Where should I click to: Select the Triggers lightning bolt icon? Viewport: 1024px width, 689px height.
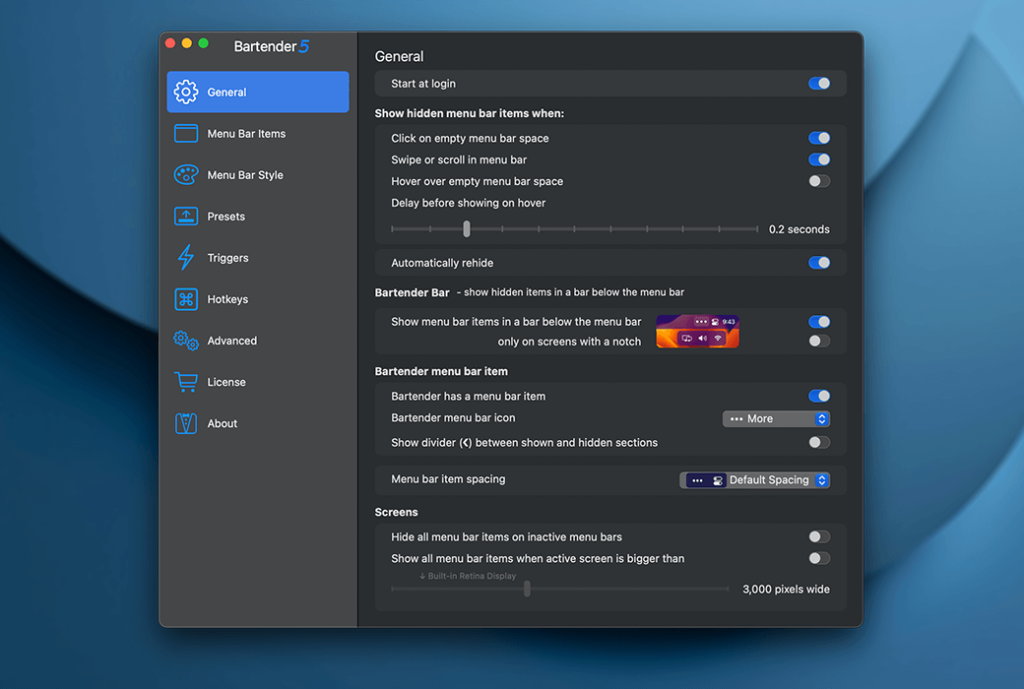pos(186,257)
